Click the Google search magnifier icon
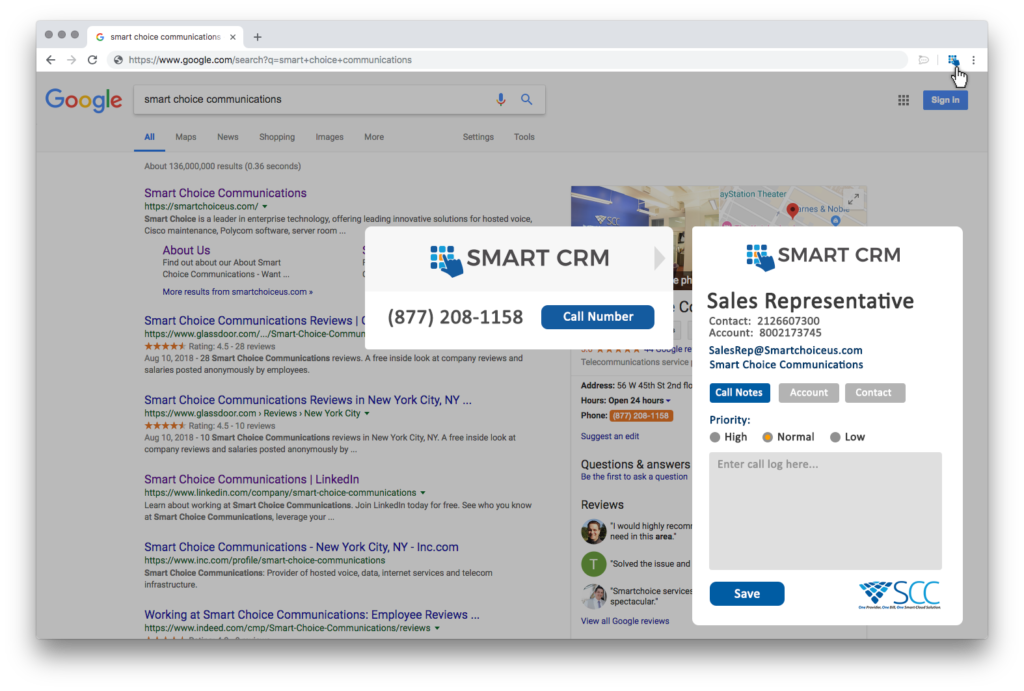The width and height of the screenshot is (1024, 691). (526, 99)
